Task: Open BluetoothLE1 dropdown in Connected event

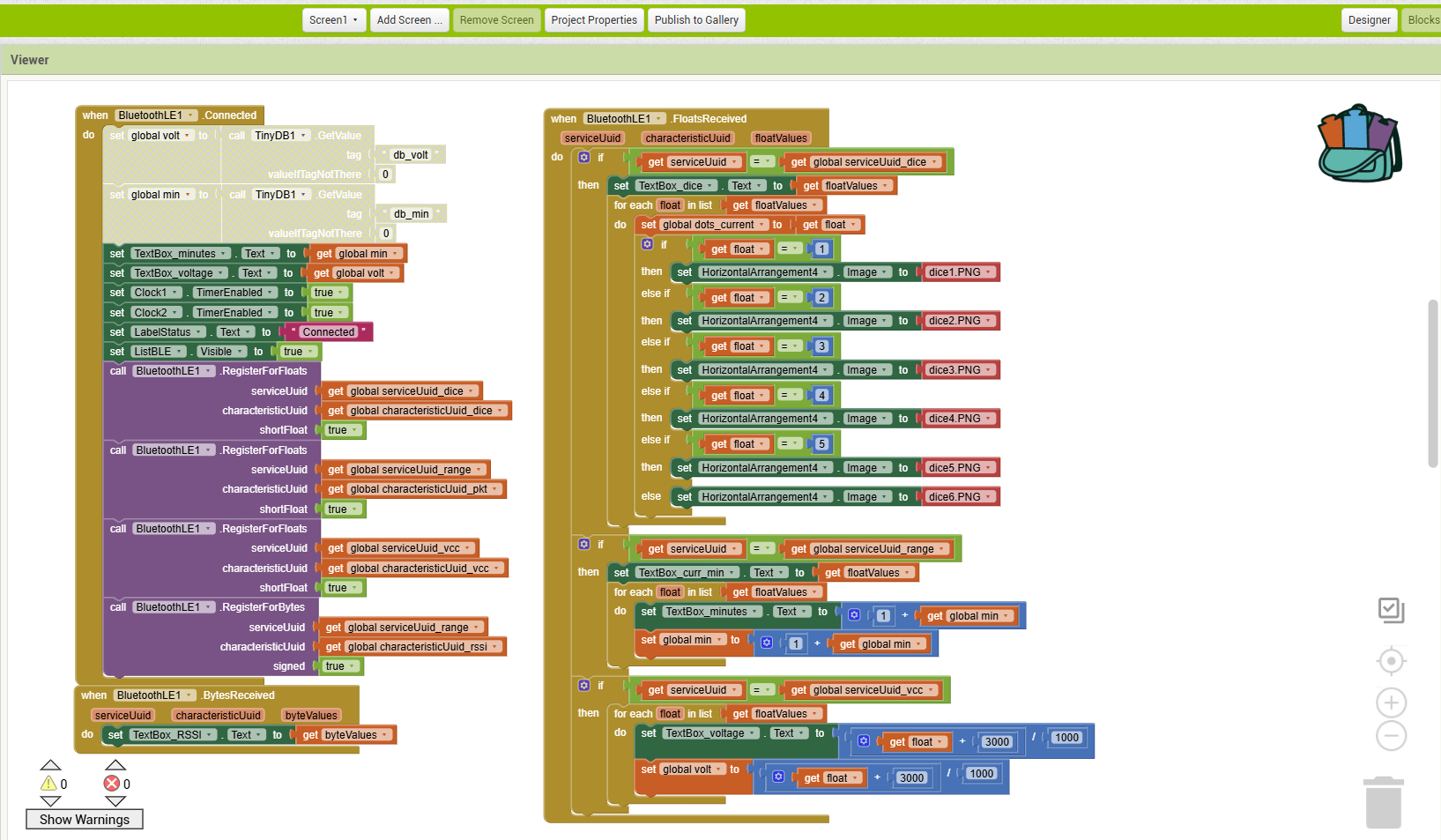Action: click(158, 115)
